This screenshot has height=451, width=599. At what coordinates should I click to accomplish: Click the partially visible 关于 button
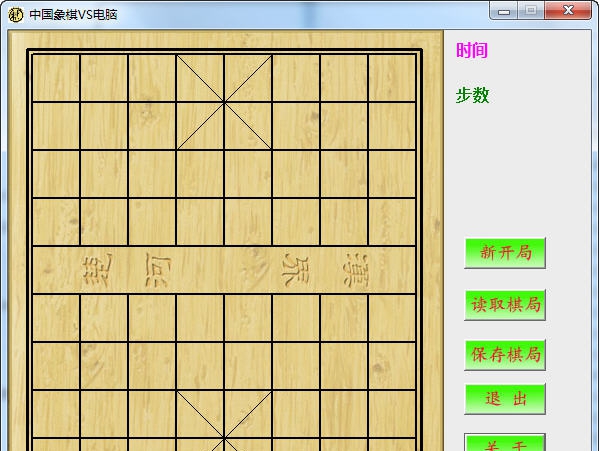coord(505,442)
